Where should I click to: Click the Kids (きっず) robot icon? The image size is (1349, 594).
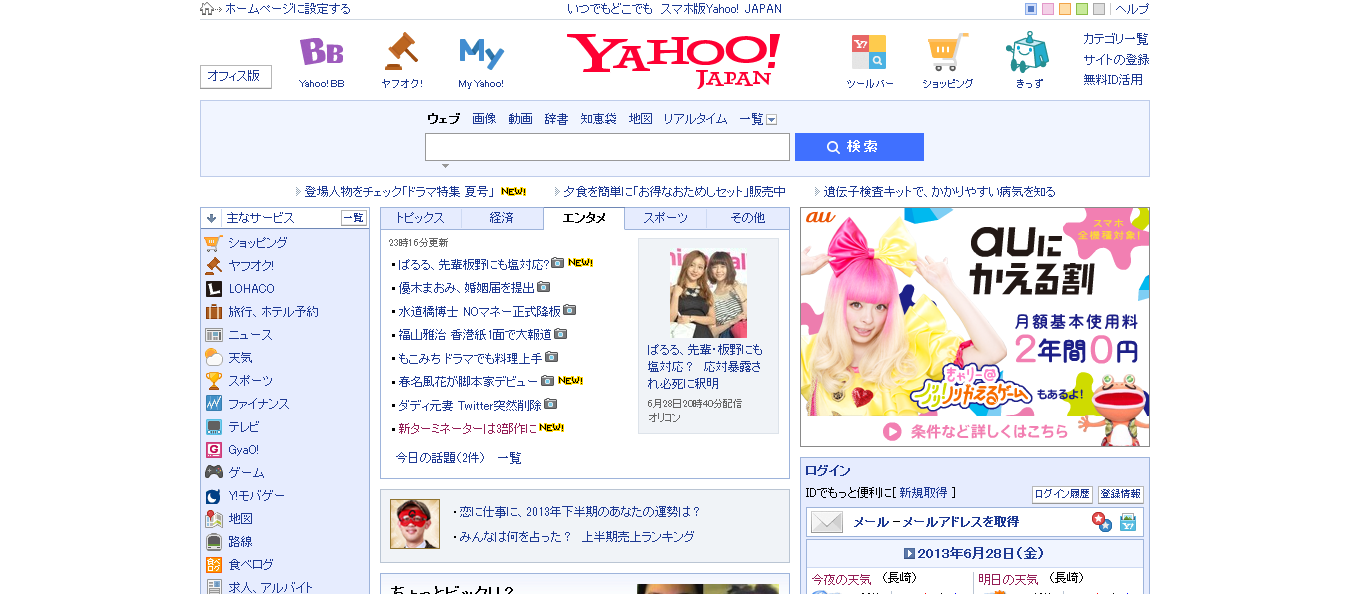(1027, 52)
